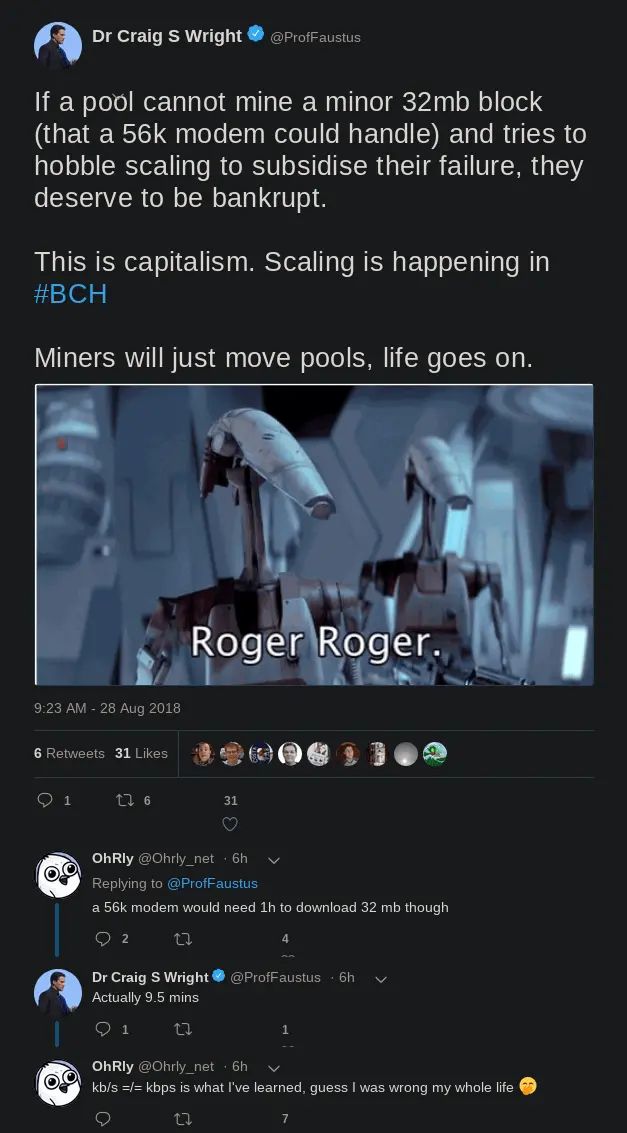
Task: Retweet OhRly's 56k modem download reply
Action: point(183,939)
